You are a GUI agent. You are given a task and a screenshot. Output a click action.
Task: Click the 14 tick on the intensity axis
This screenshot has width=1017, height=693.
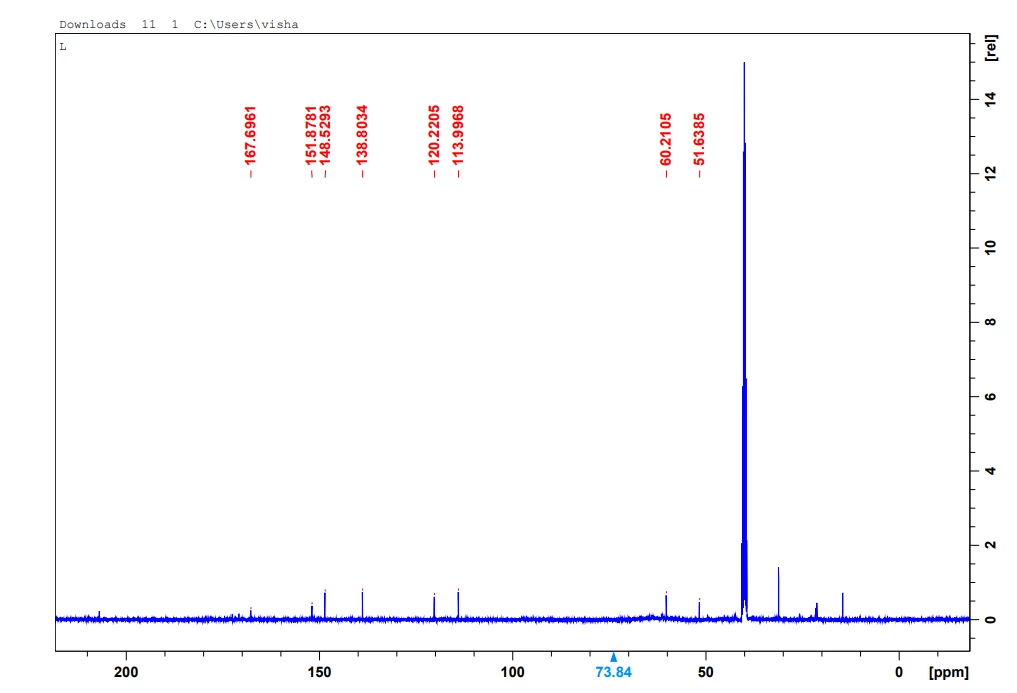[988, 99]
